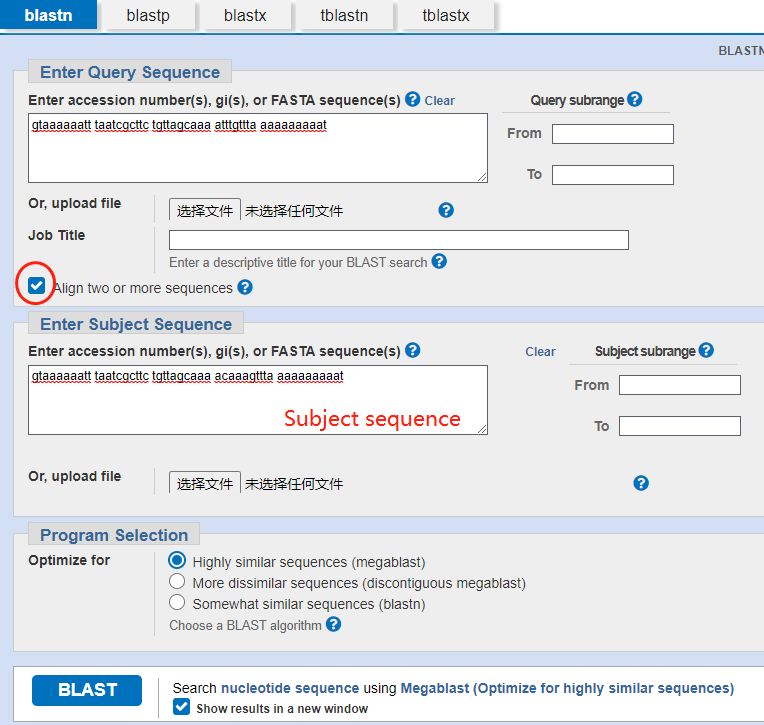The width and height of the screenshot is (764, 725).
Task: Select More dissimilar sequences (discontiguous megablast)
Action: [x=177, y=581]
